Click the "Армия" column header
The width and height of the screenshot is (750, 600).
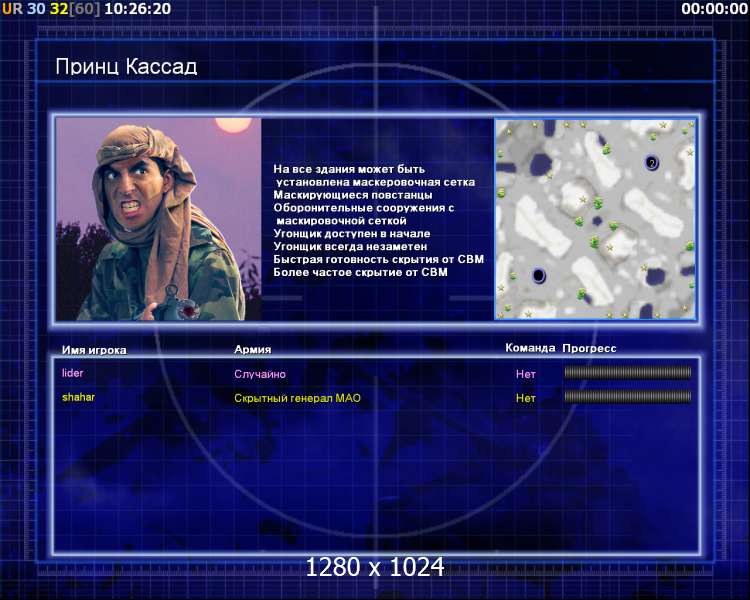(x=252, y=349)
